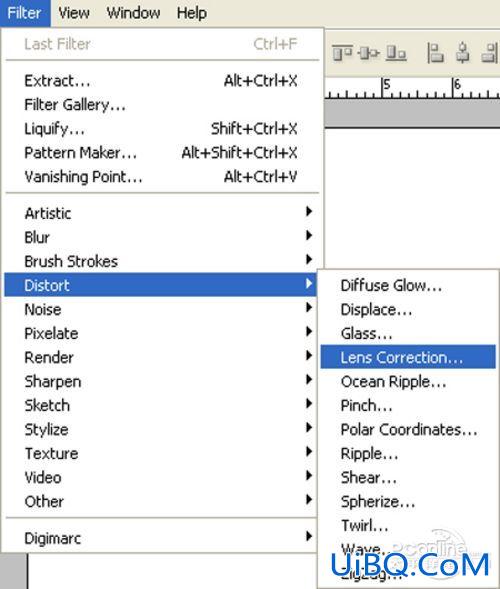This screenshot has height=589, width=500.
Task: Open the Window menu
Action: (133, 13)
